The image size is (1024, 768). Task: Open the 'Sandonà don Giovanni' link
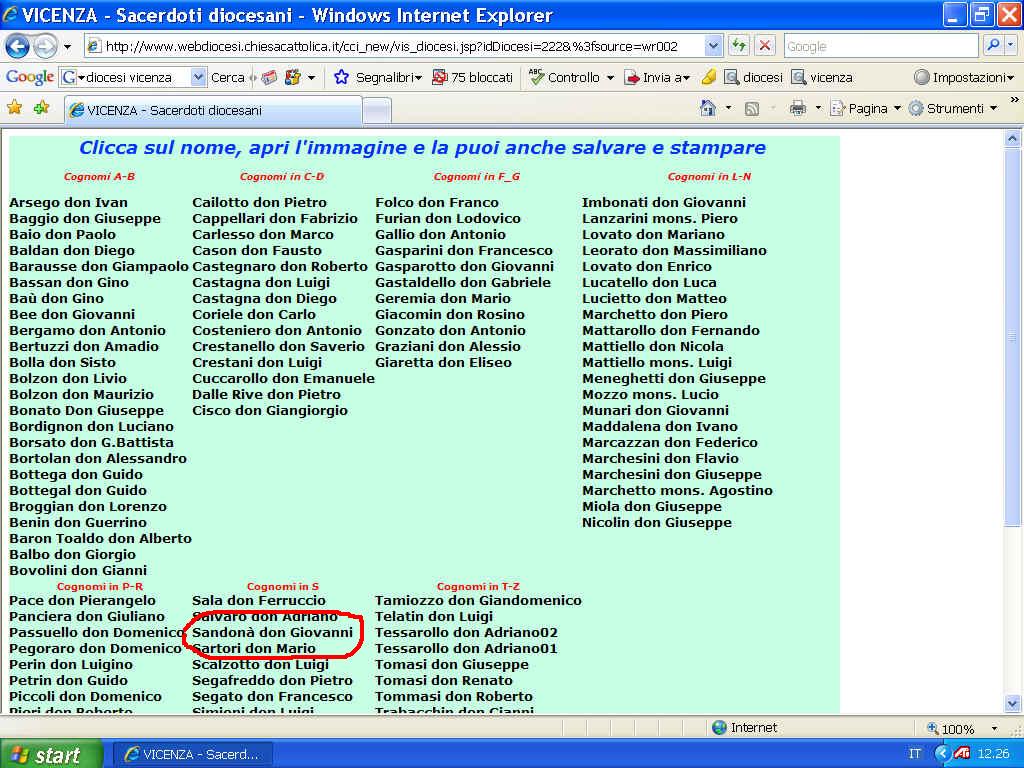coord(272,632)
